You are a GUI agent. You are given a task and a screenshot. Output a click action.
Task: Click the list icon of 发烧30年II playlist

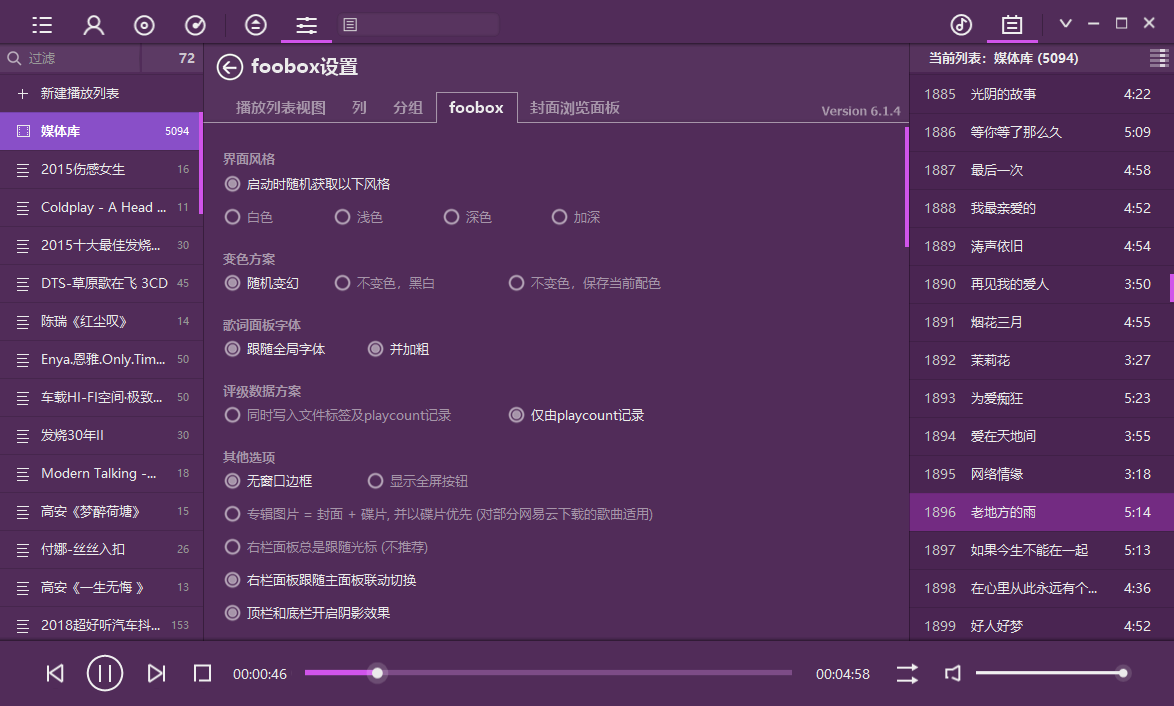(23, 436)
